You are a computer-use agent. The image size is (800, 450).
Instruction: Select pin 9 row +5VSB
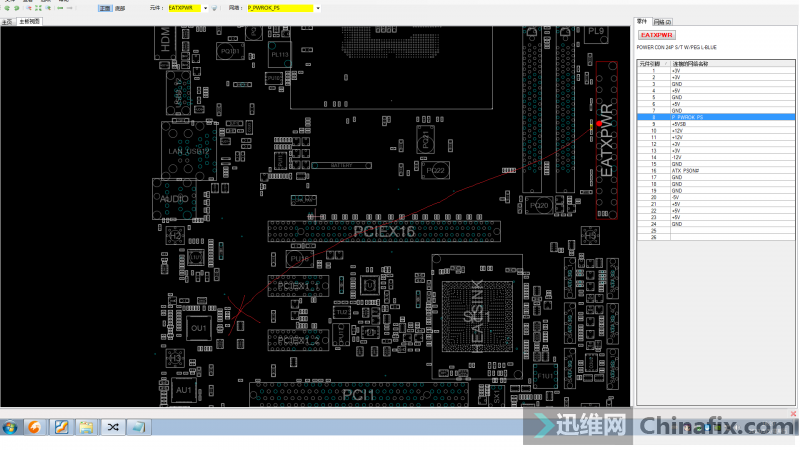[716, 124]
